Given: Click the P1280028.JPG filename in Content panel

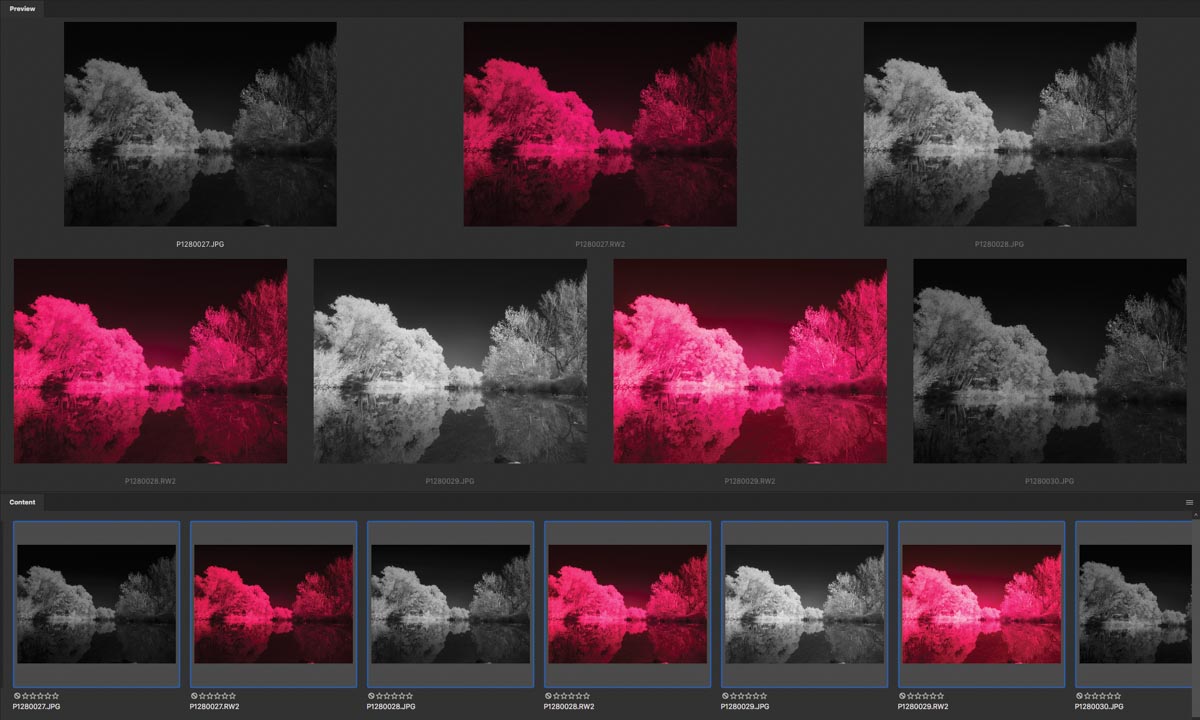Looking at the screenshot, I should pyautogui.click(x=391, y=706).
